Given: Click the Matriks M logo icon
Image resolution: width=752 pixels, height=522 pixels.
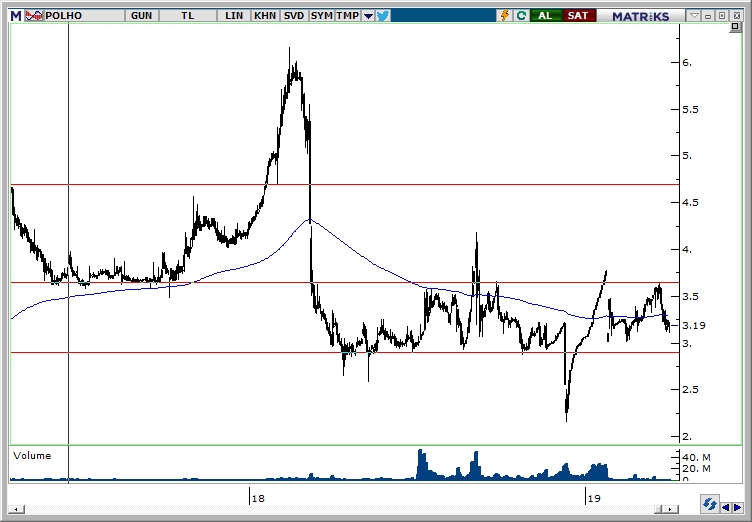Looking at the screenshot, I should click(16, 16).
